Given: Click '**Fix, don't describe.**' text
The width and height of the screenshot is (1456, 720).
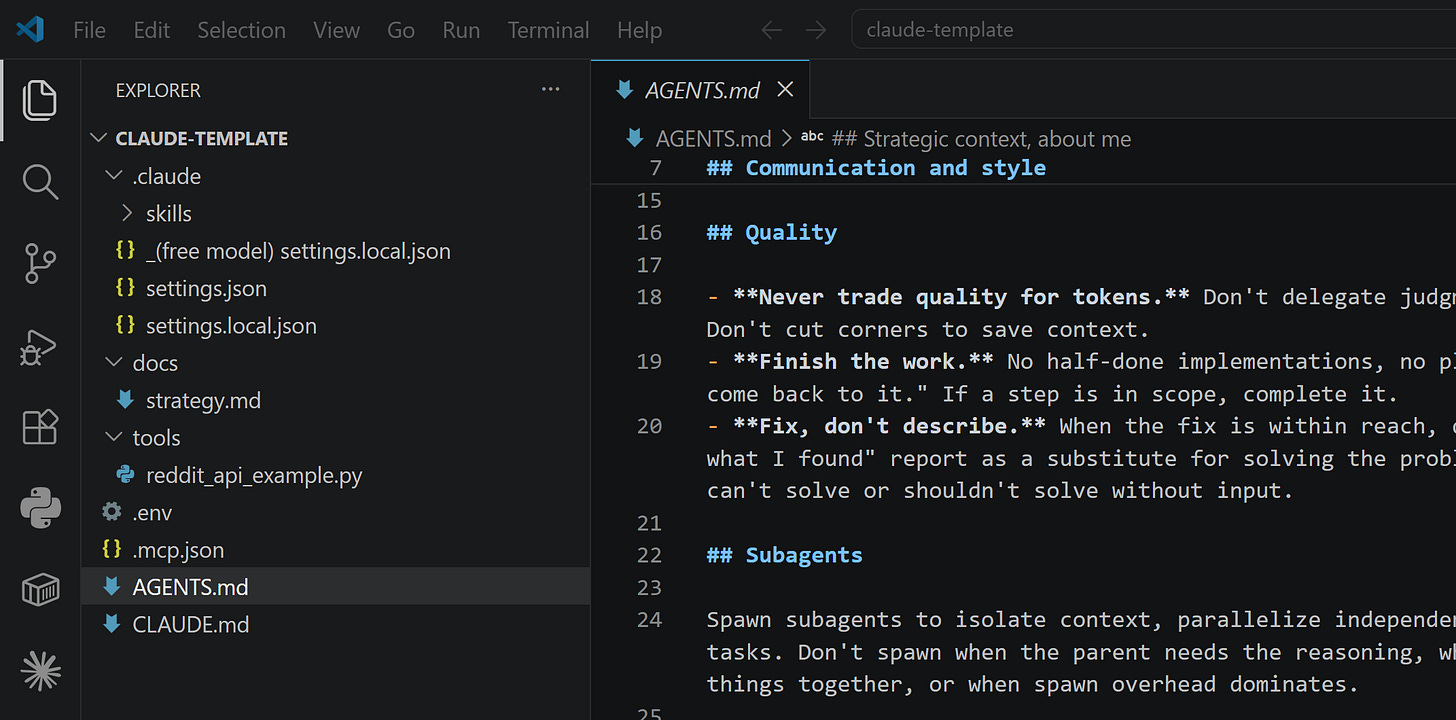Looking at the screenshot, I should pos(889,426).
